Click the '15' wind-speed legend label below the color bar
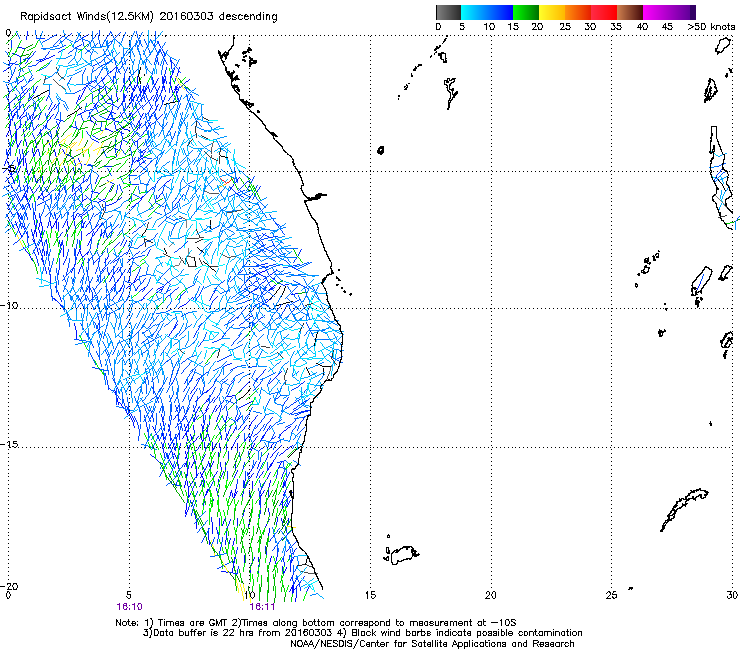The height and width of the screenshot is (650, 740). coord(513,27)
